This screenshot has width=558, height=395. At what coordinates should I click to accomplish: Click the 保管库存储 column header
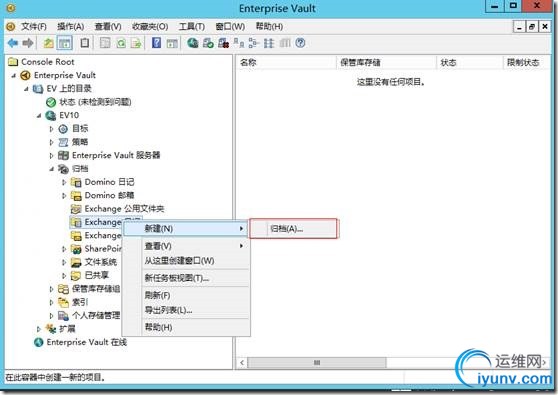[x=387, y=63]
